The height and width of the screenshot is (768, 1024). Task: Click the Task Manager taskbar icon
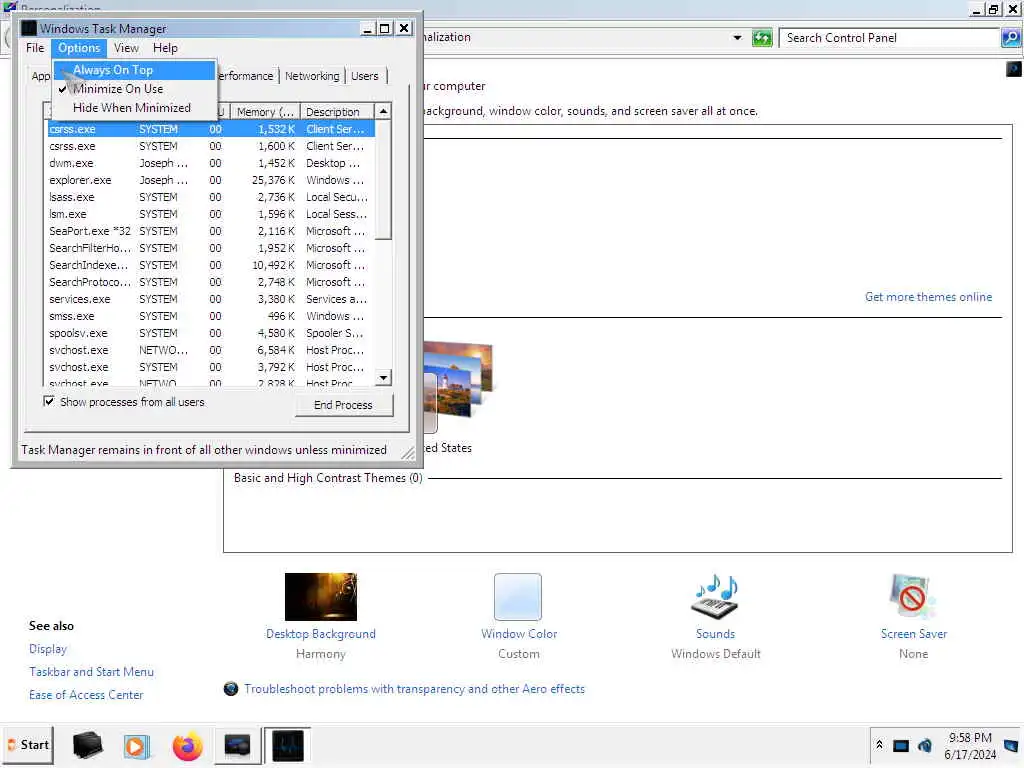click(x=288, y=746)
